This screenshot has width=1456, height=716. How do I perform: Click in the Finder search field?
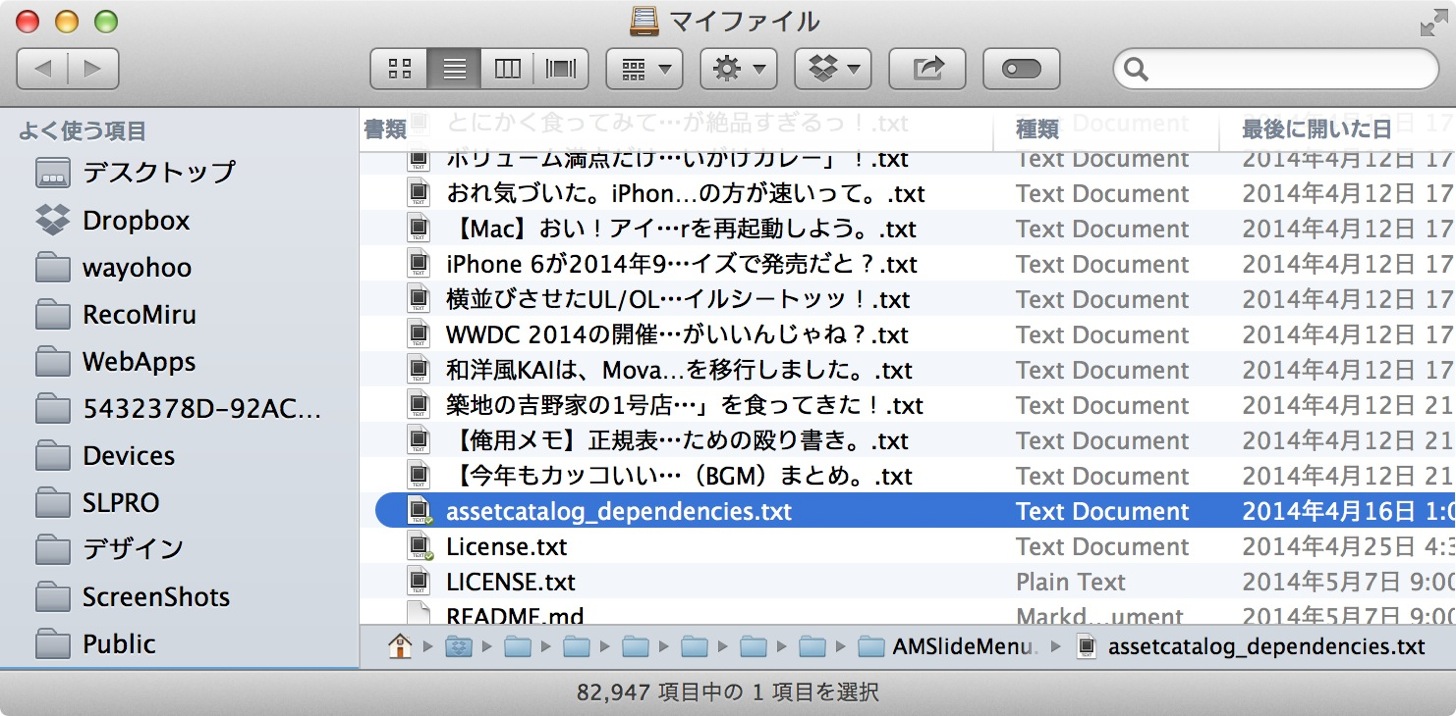[1276, 69]
